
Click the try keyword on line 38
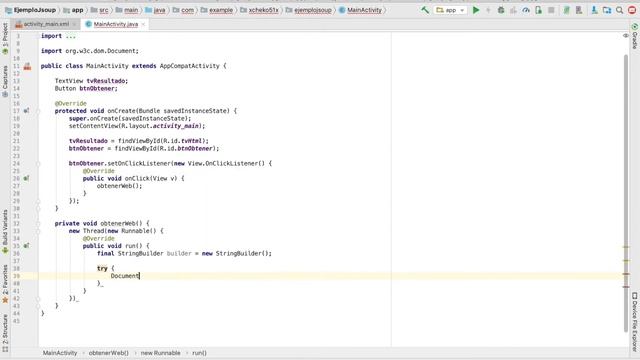point(102,269)
